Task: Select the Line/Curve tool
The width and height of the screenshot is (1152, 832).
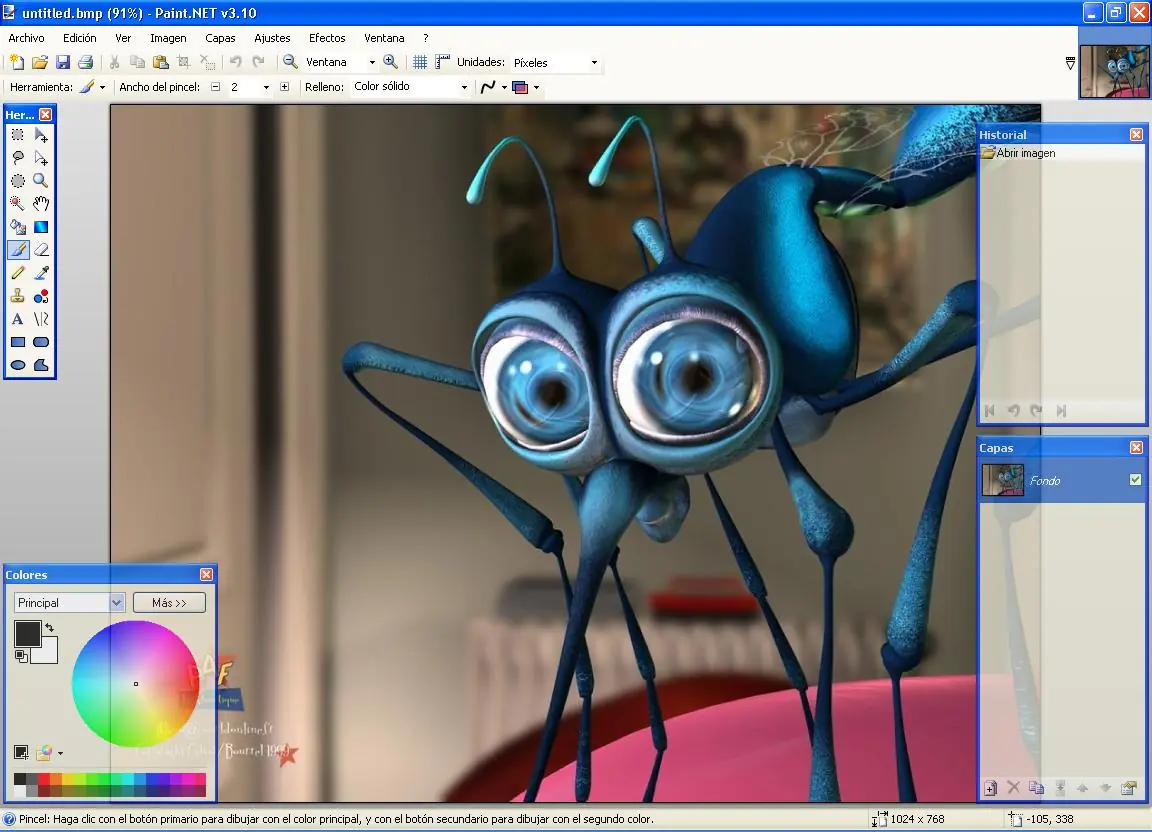Action: tap(41, 319)
